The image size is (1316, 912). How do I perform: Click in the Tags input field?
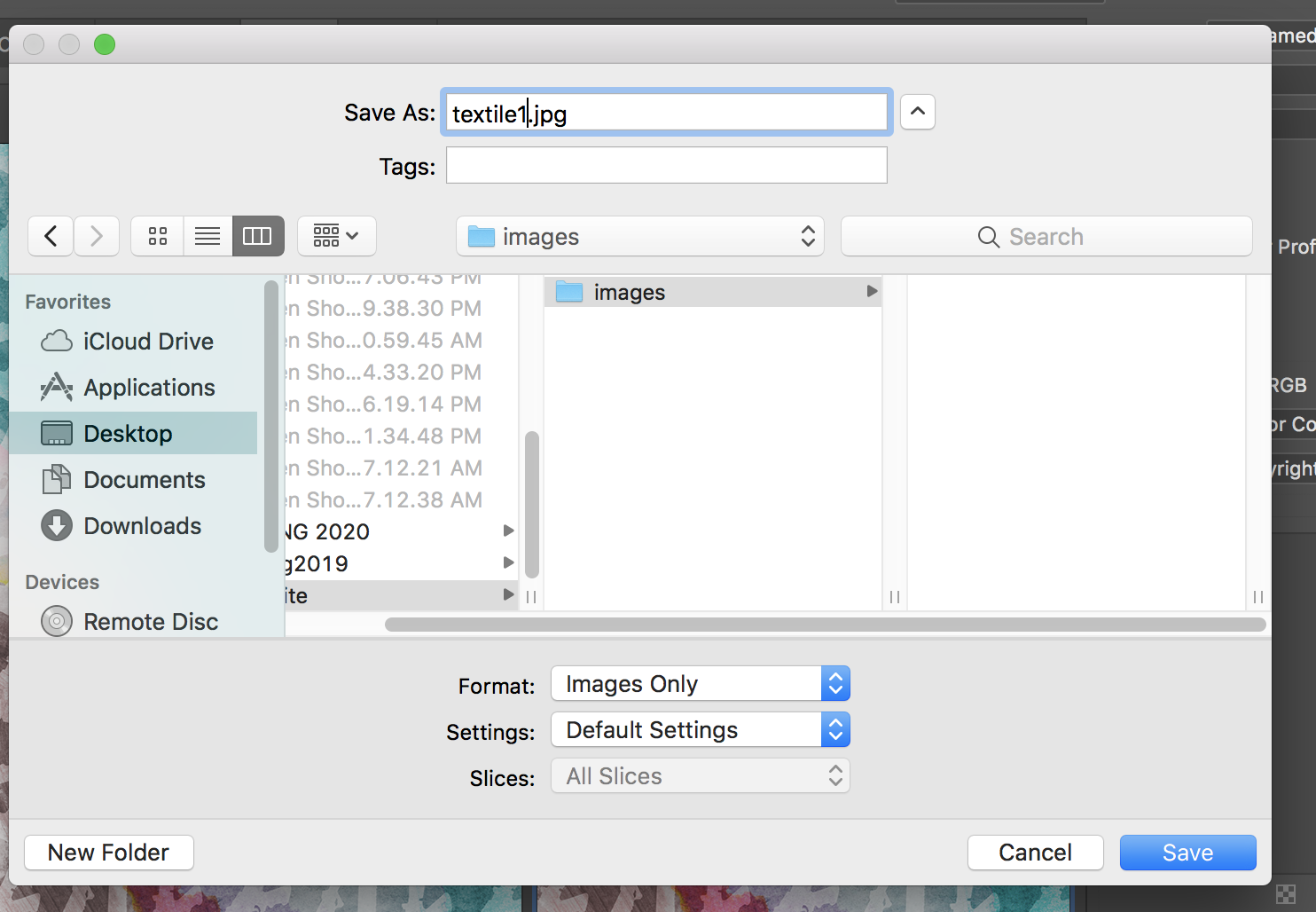click(666, 166)
